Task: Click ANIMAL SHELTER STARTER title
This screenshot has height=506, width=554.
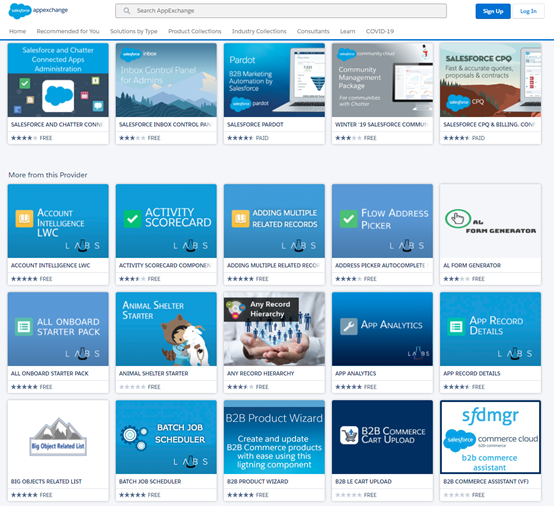Action: (x=154, y=373)
